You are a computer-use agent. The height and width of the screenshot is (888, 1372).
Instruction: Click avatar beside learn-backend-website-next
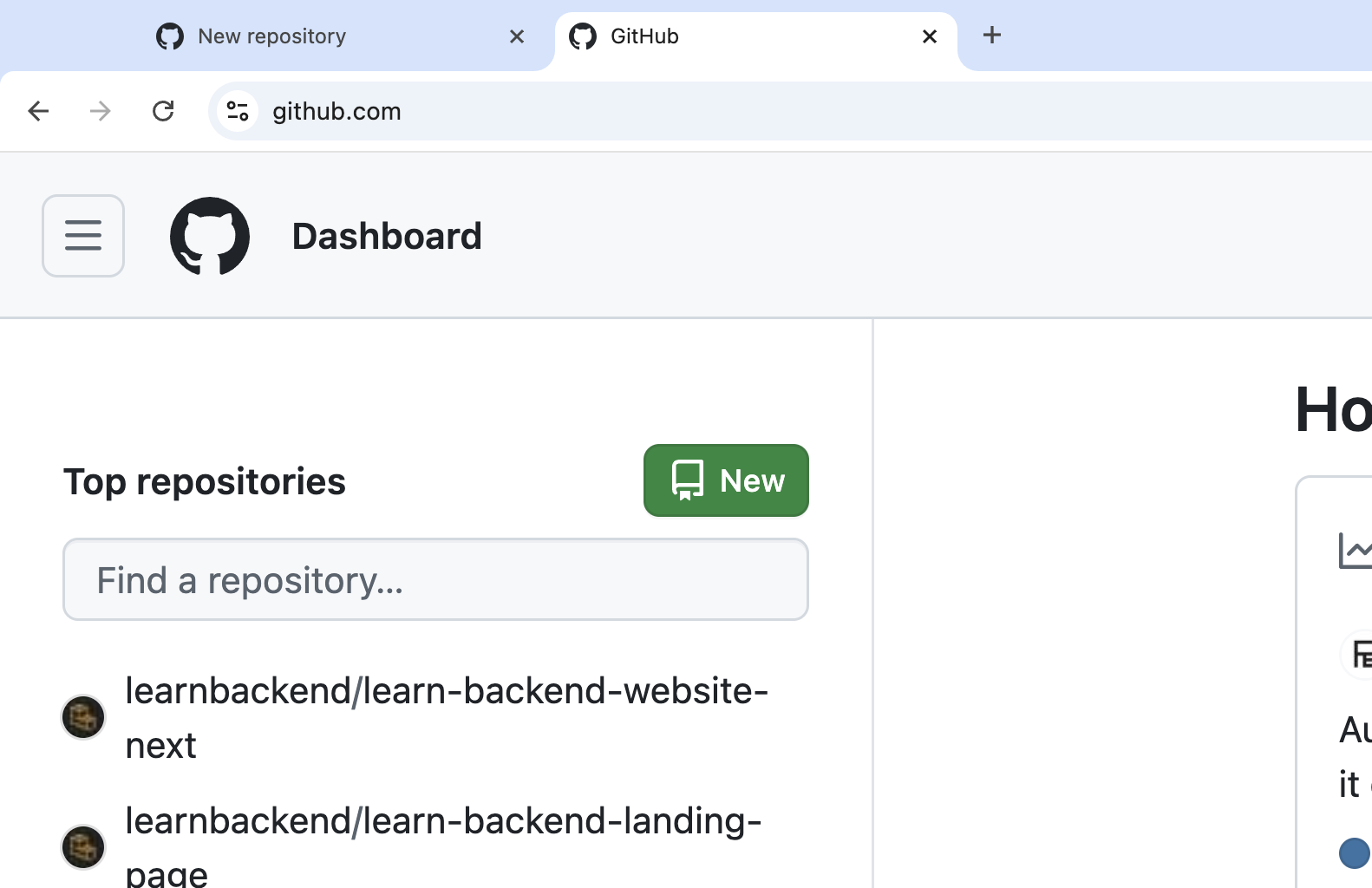tap(83, 717)
